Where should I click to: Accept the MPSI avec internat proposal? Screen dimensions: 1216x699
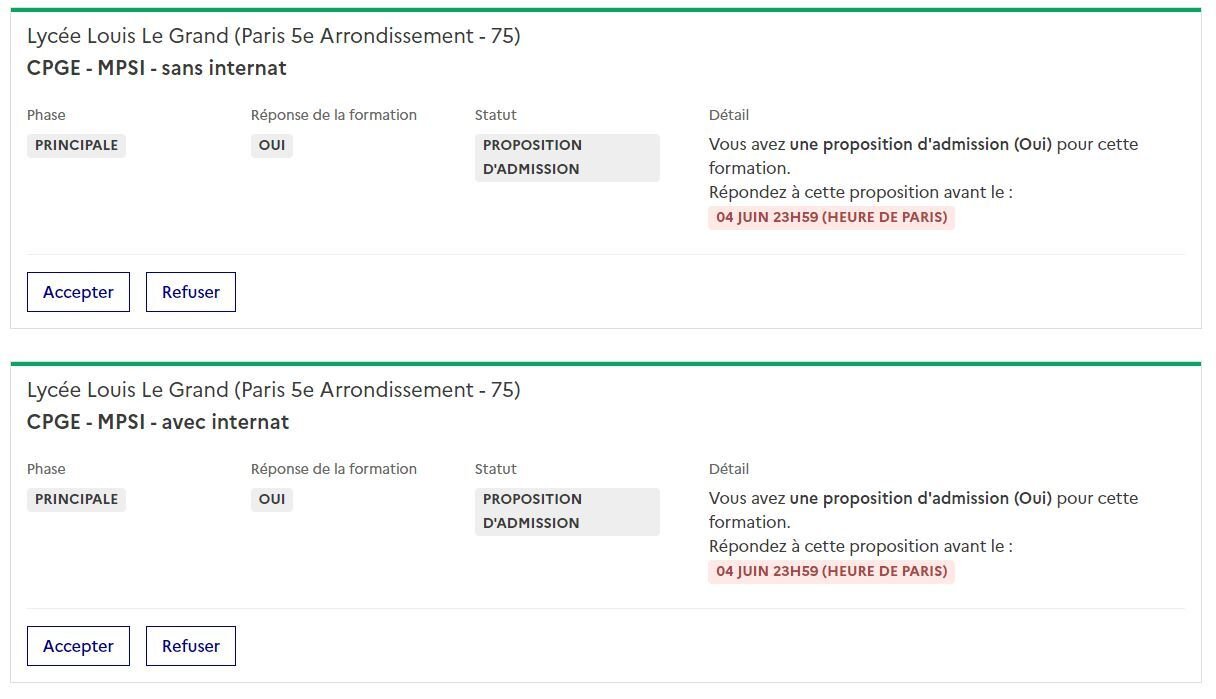click(78, 646)
